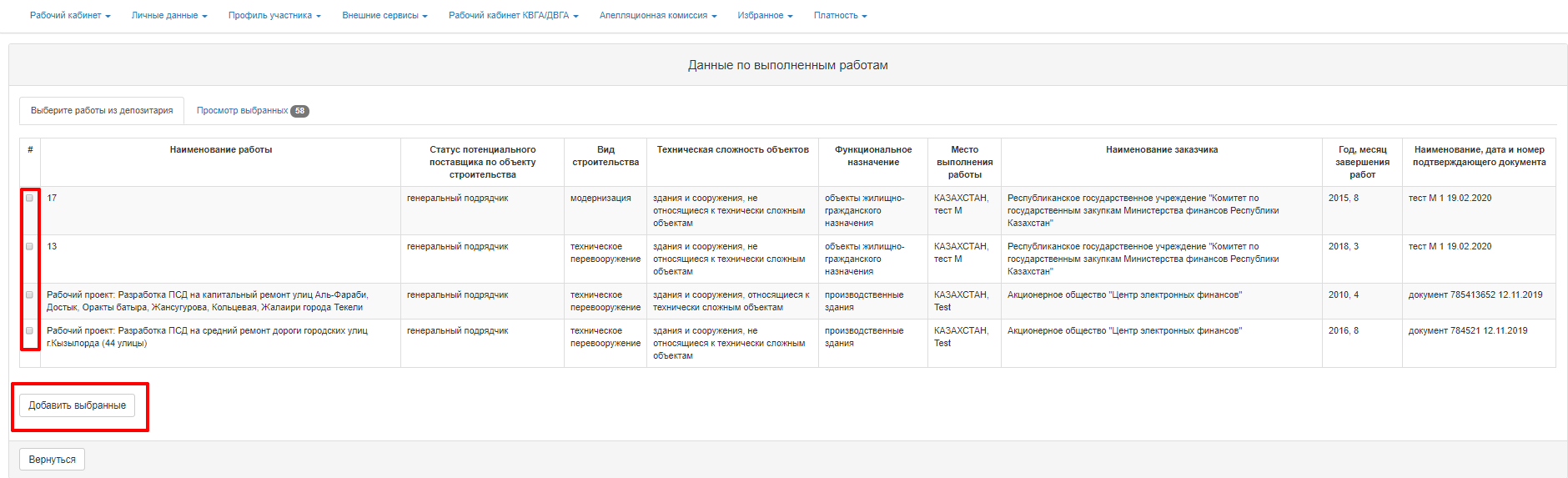
Task: Click the Вид строительства column header
Action: tap(606, 156)
